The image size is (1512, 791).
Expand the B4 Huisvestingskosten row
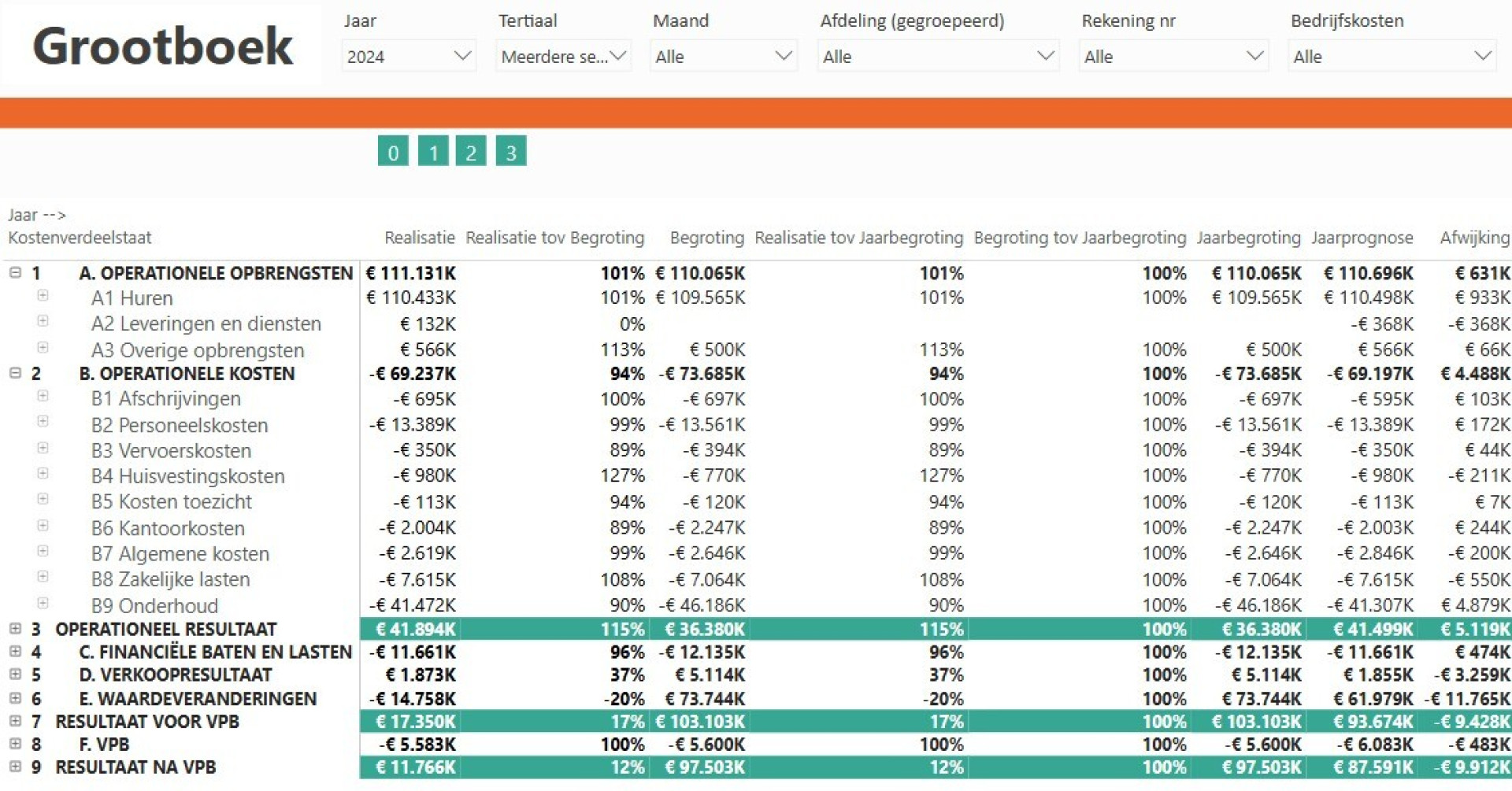[43, 473]
